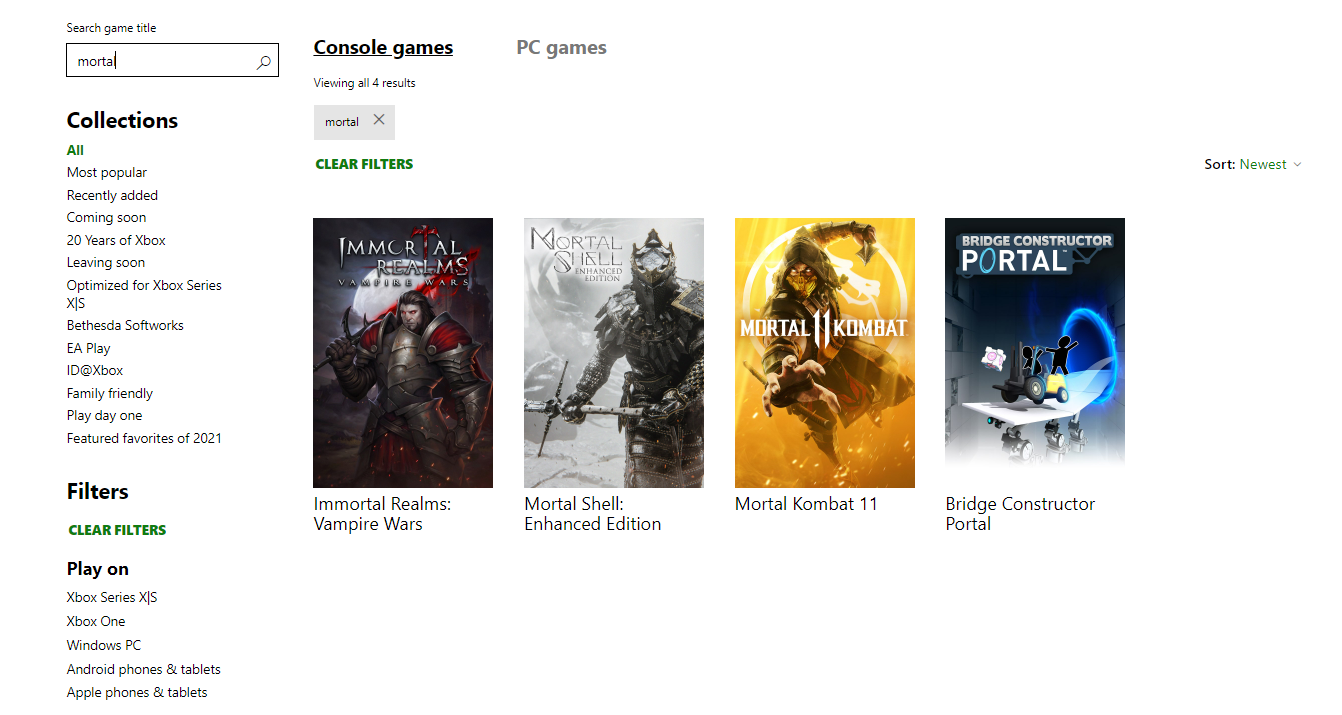
Task: Filter by Xbox One platform
Action: 96,621
